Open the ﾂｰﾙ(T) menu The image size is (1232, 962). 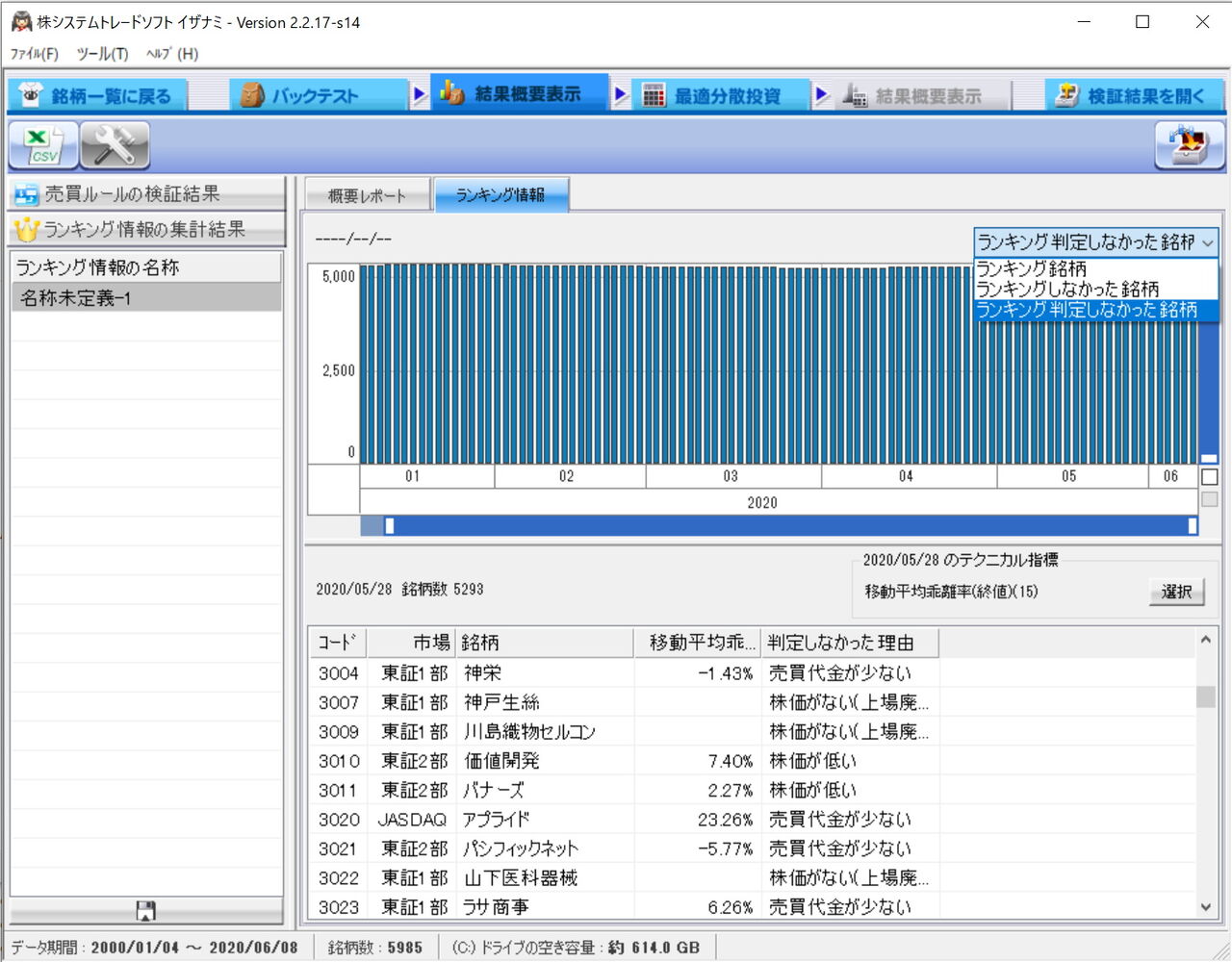click(102, 54)
